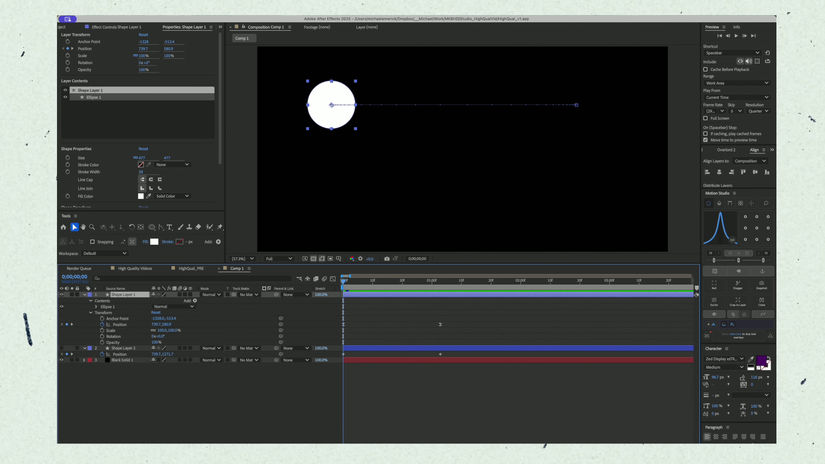Toggle If caching, play cached frames checkbox
The height and width of the screenshot is (464, 825).
coord(706,134)
